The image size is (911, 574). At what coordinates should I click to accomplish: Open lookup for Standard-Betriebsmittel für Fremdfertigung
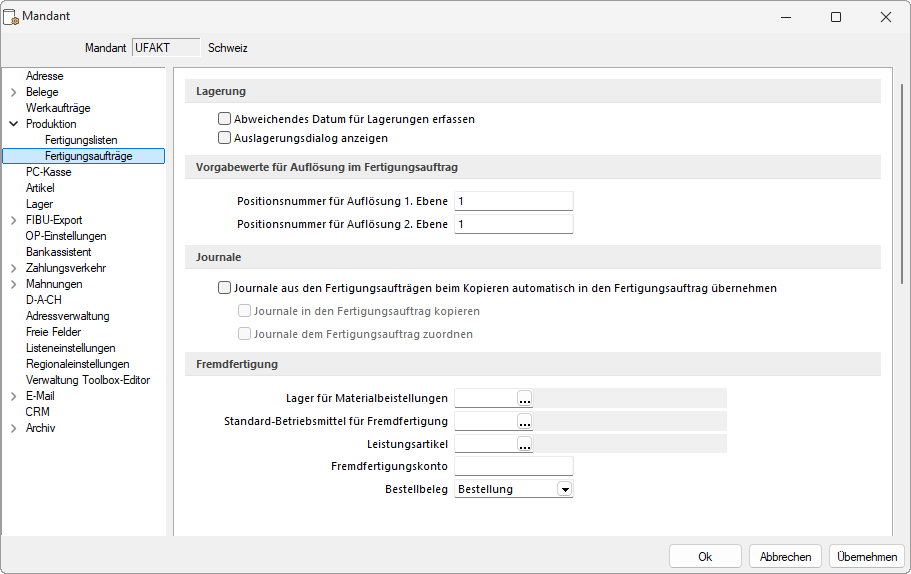pos(525,421)
